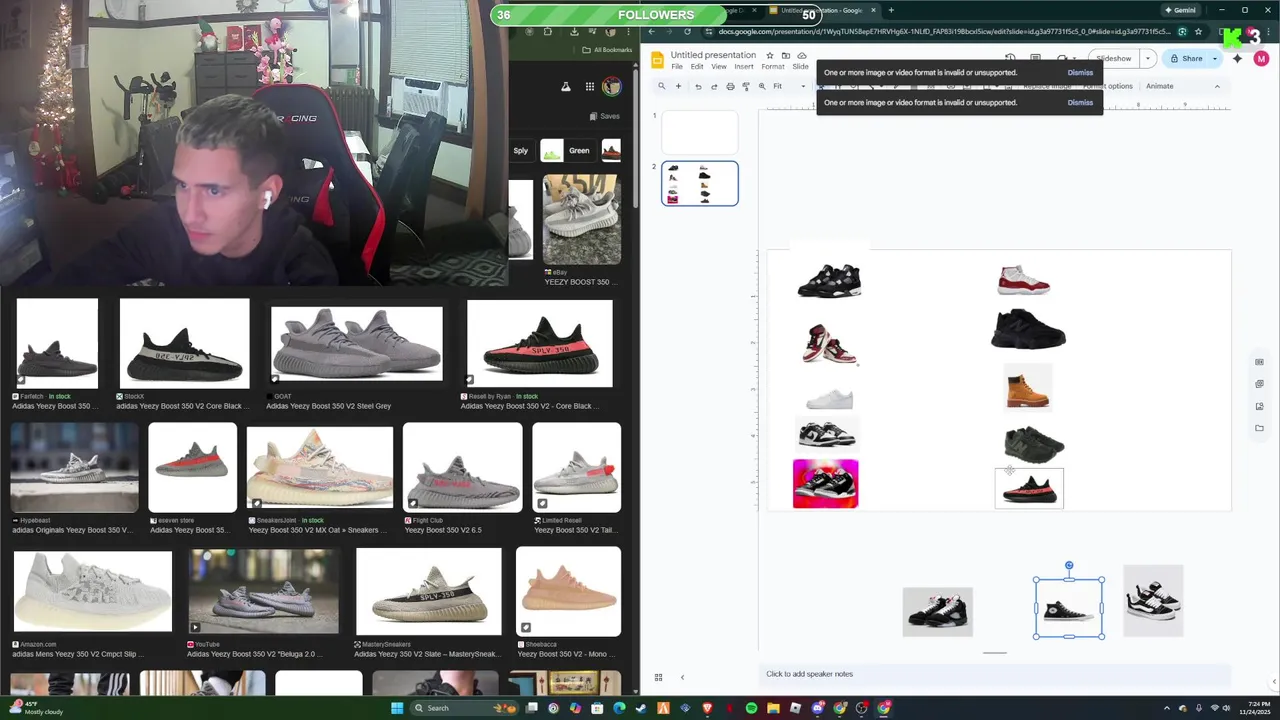This screenshot has height=720, width=1280.
Task: Reload the Google Slides page
Action: point(687,31)
